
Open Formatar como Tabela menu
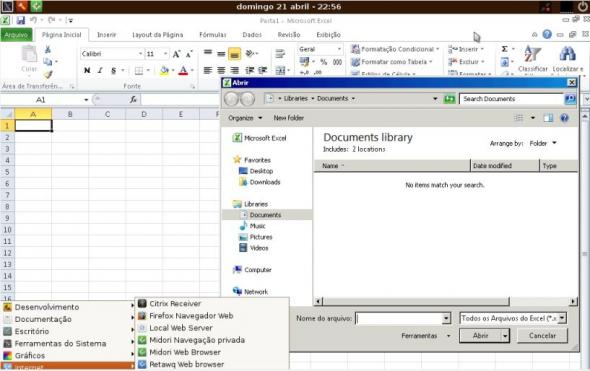click(391, 62)
